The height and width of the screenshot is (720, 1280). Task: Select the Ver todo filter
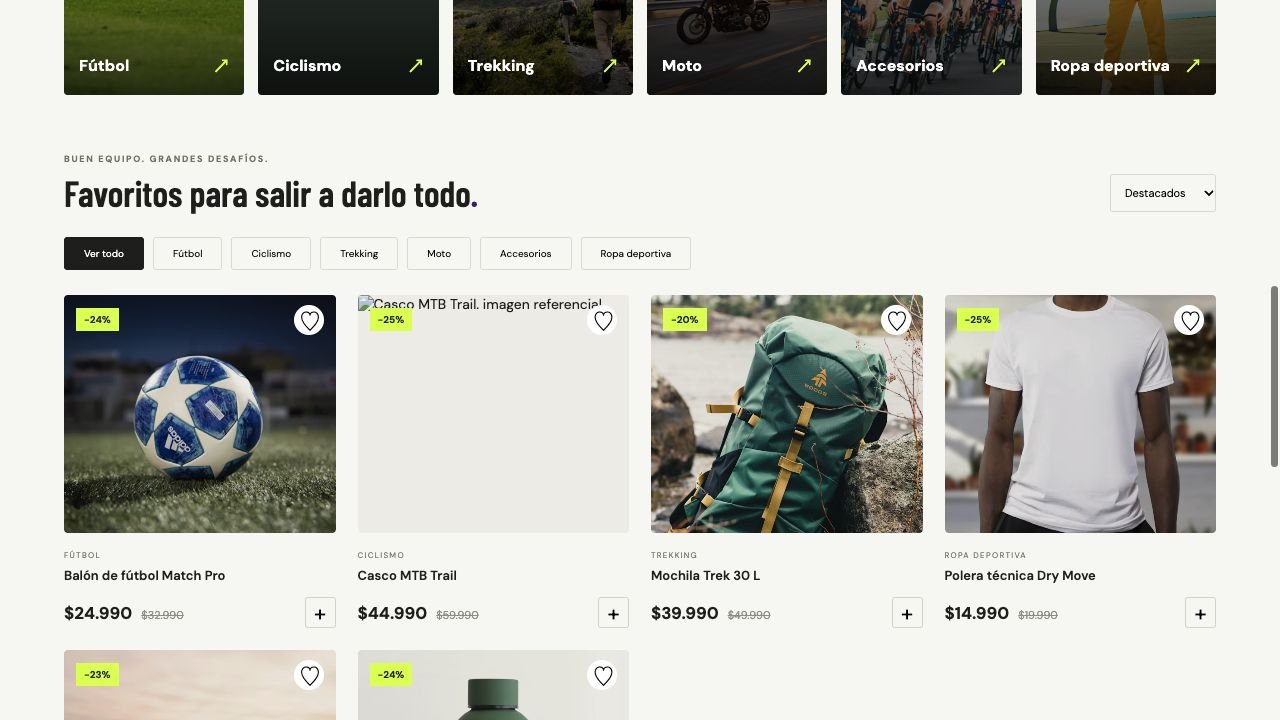point(104,253)
